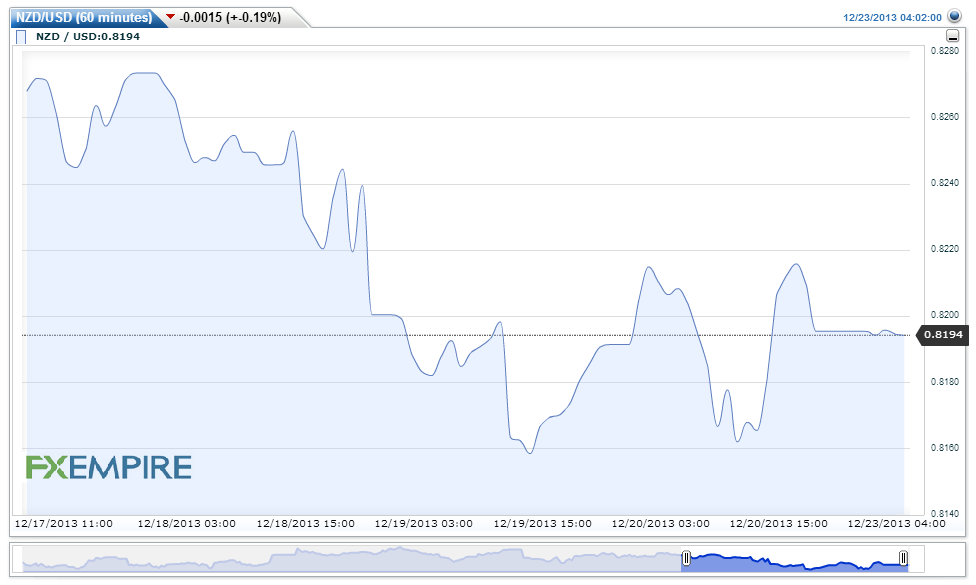Image resolution: width=976 pixels, height=585 pixels.
Task: Click the 0.8180 y-axis label
Action: tap(944, 382)
